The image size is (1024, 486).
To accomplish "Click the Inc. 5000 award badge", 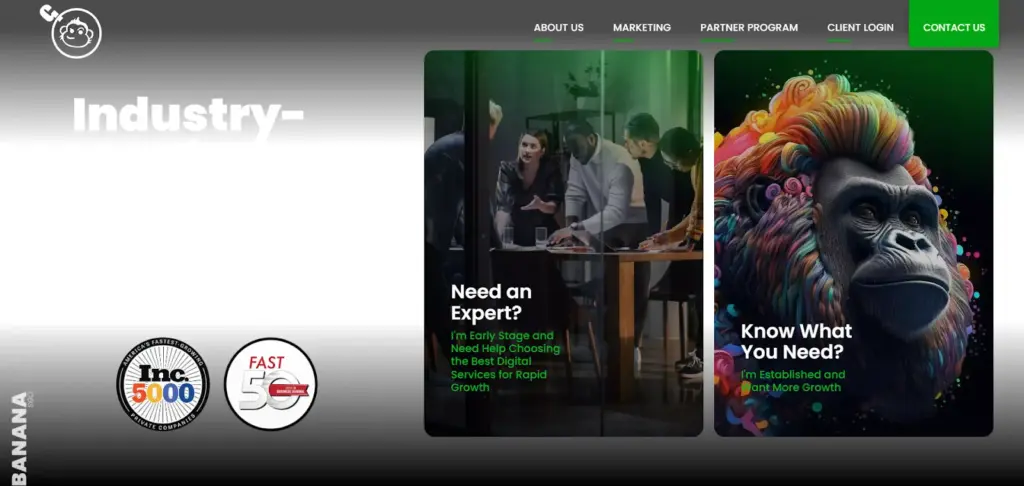I will click(x=163, y=384).
